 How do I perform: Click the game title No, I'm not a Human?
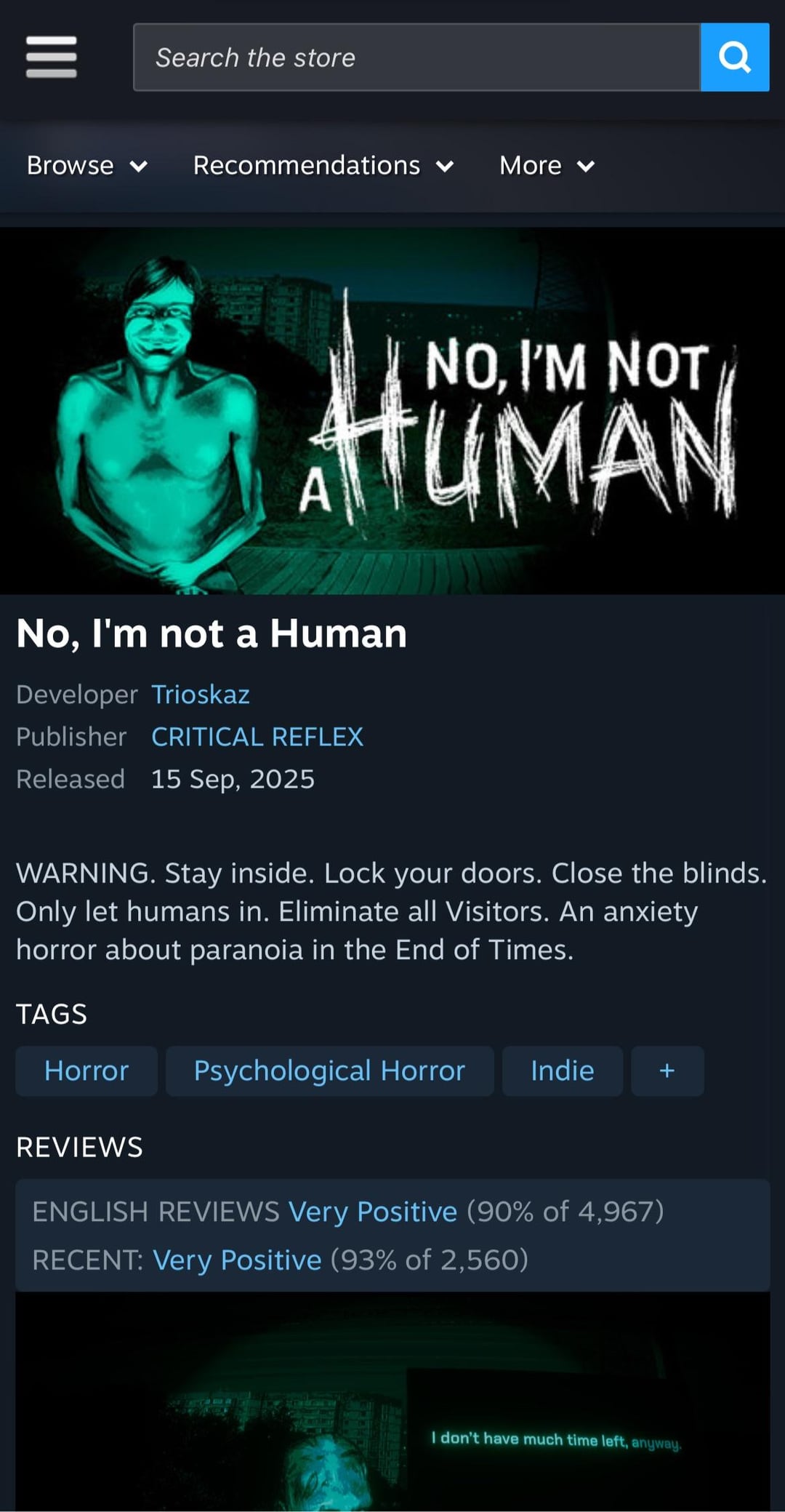tap(212, 633)
